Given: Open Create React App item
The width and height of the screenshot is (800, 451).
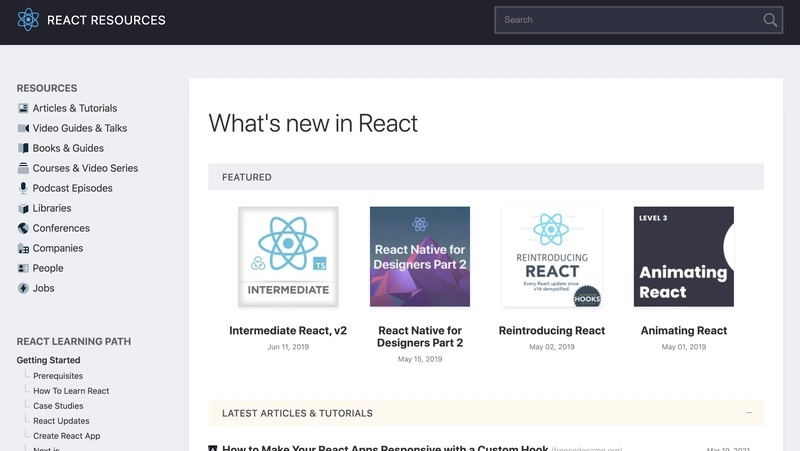Looking at the screenshot, I should (x=67, y=436).
